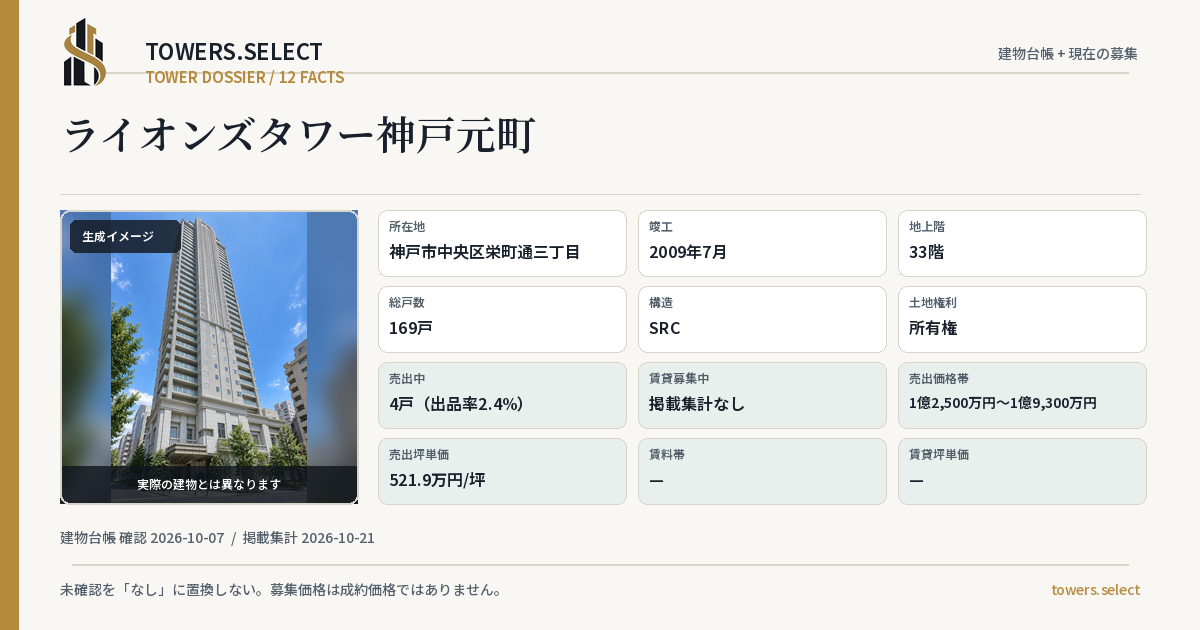Select the 賃料帯 card
Screen dimensions: 1200x630
click(x=762, y=471)
